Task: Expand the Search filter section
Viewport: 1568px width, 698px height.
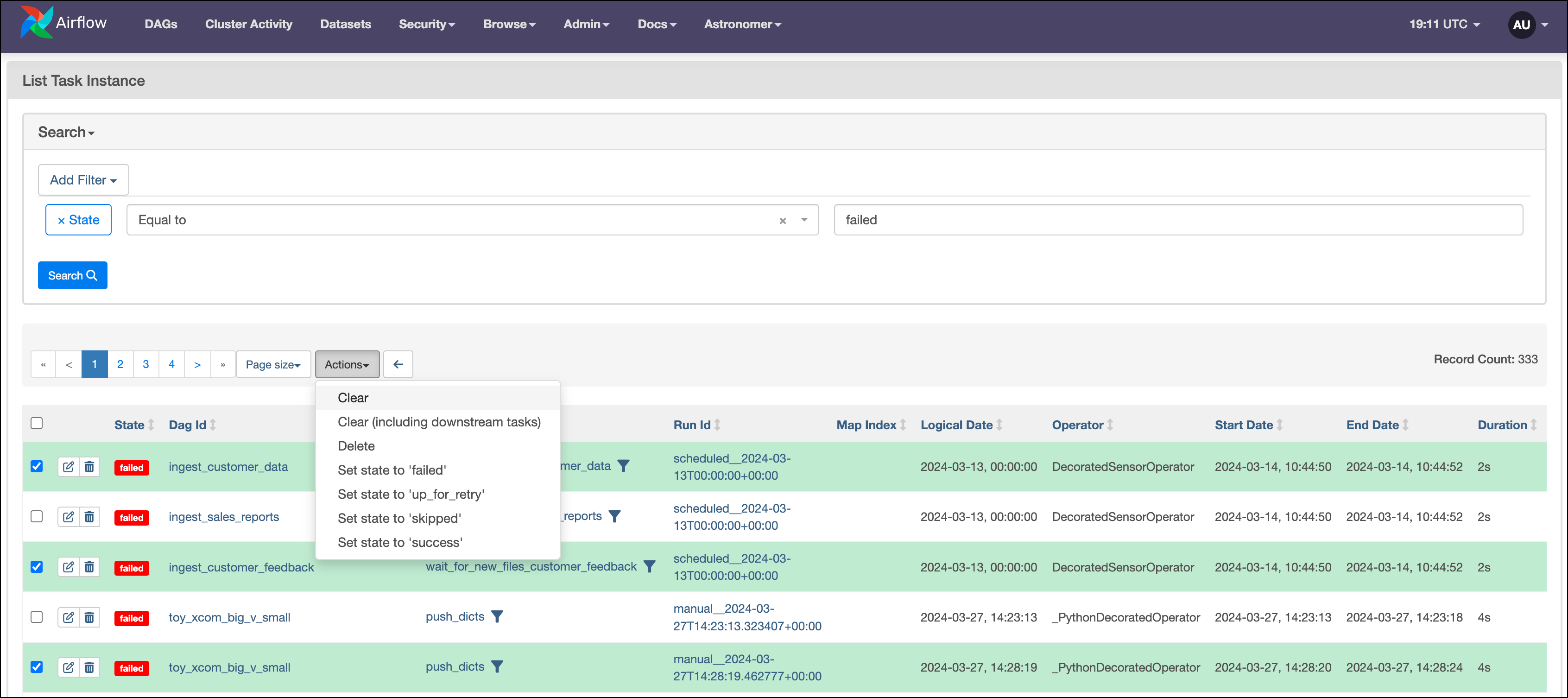Action: 65,131
